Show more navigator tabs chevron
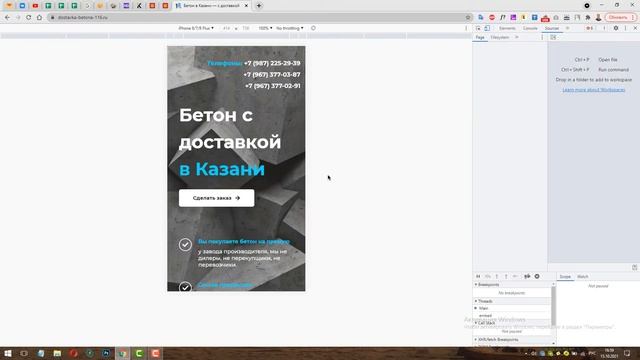This screenshot has width=640, height=360. click(x=517, y=37)
